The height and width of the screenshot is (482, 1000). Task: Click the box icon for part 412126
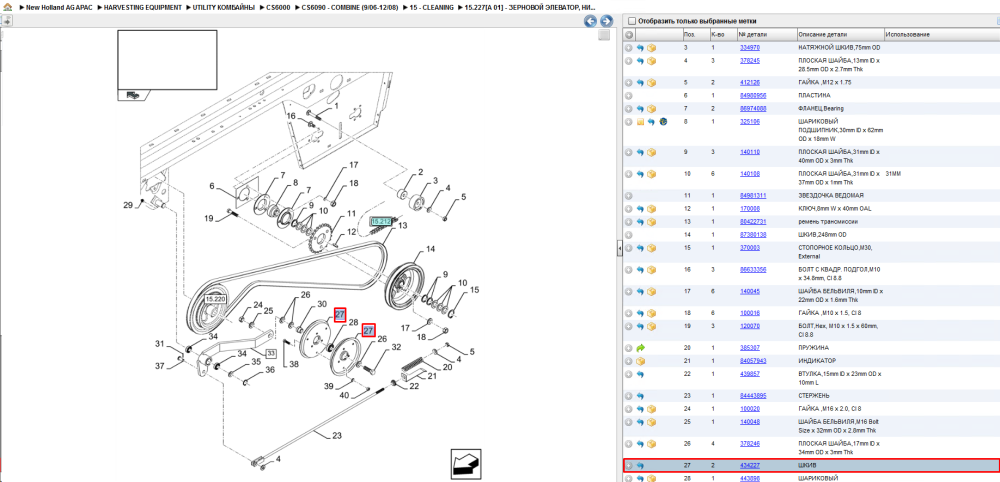tap(652, 83)
